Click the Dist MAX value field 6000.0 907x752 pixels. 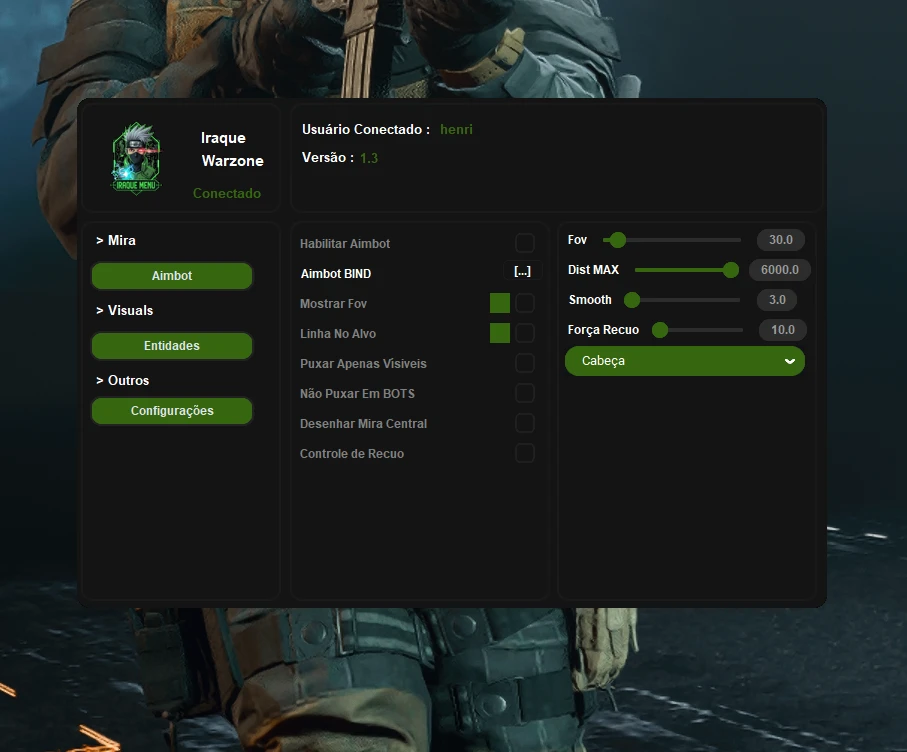(x=780, y=270)
